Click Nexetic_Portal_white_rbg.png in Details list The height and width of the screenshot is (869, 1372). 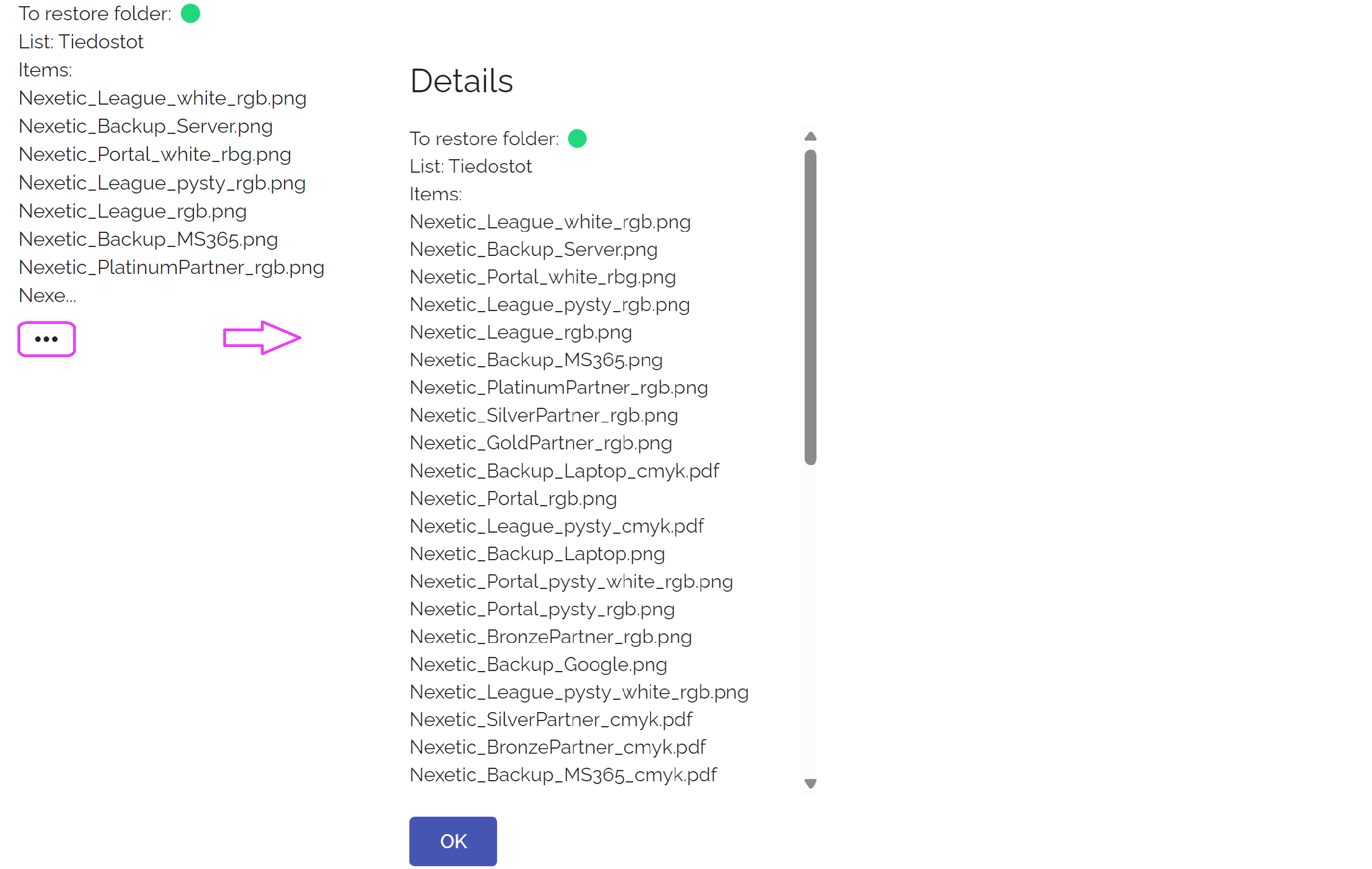543,277
